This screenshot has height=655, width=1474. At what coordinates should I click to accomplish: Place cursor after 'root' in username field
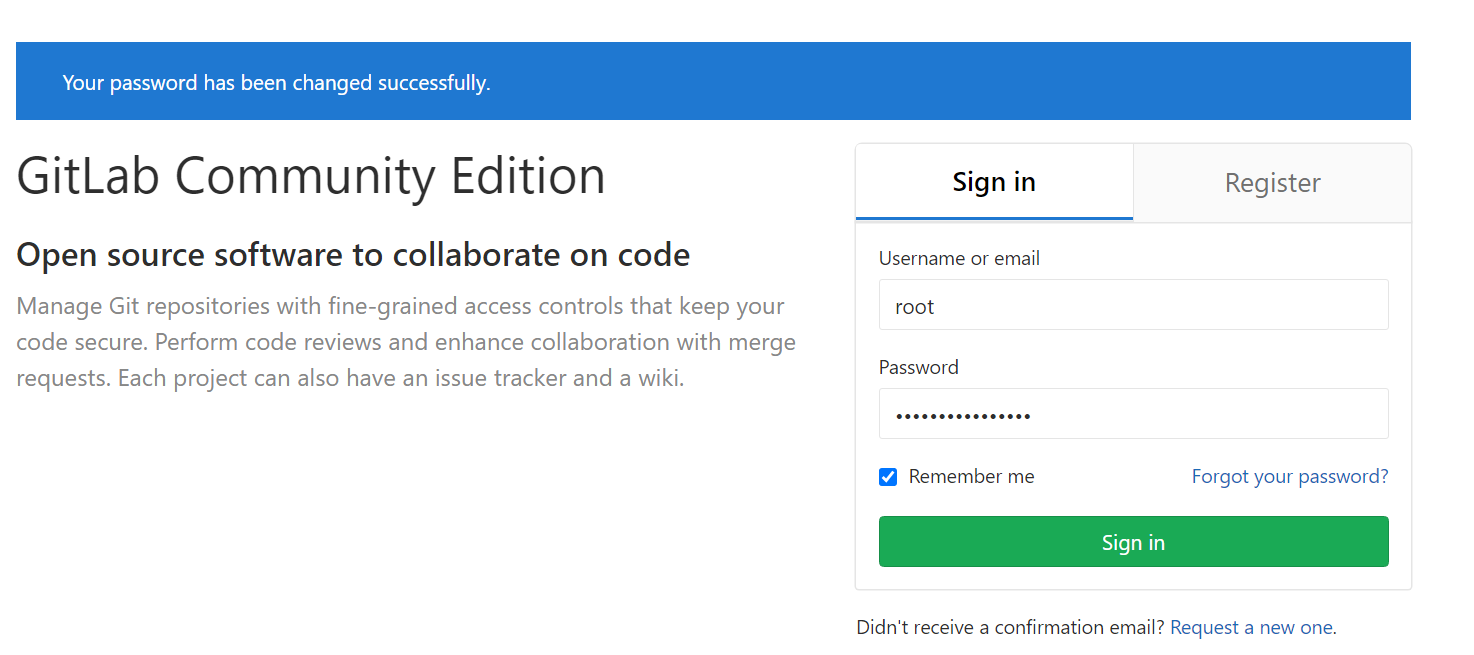[x=938, y=307]
